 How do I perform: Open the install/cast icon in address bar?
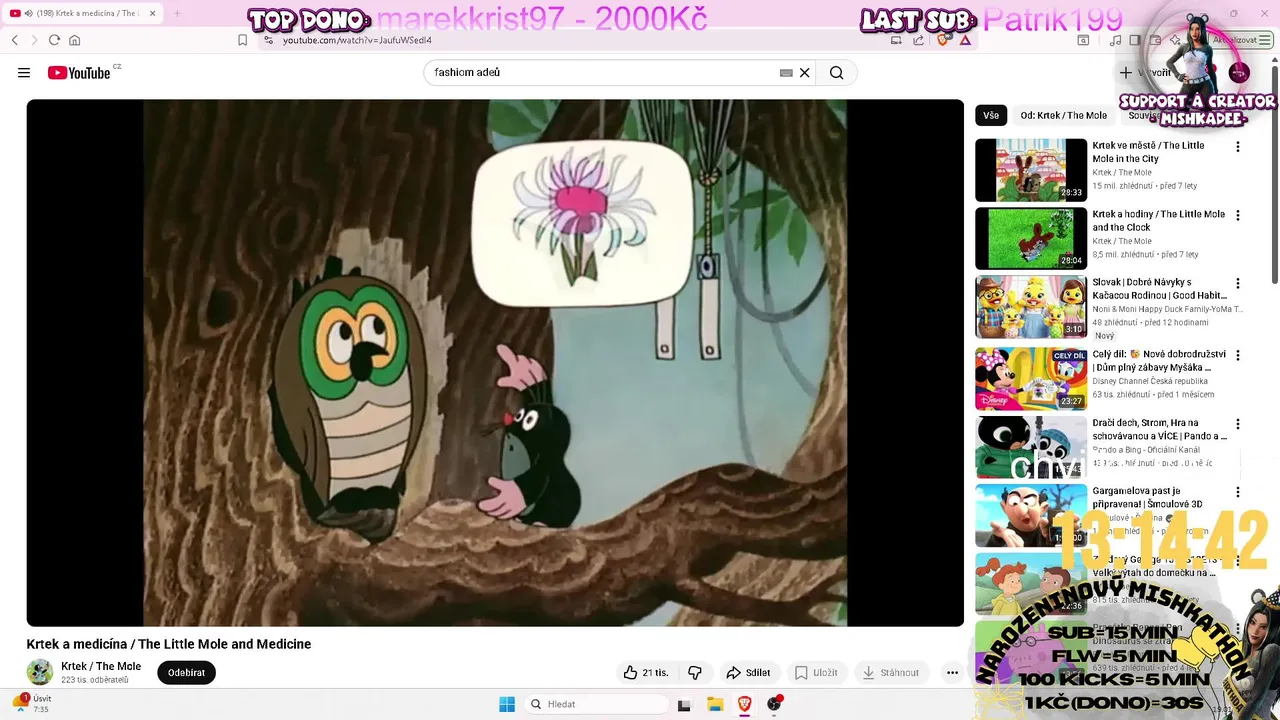[896, 40]
